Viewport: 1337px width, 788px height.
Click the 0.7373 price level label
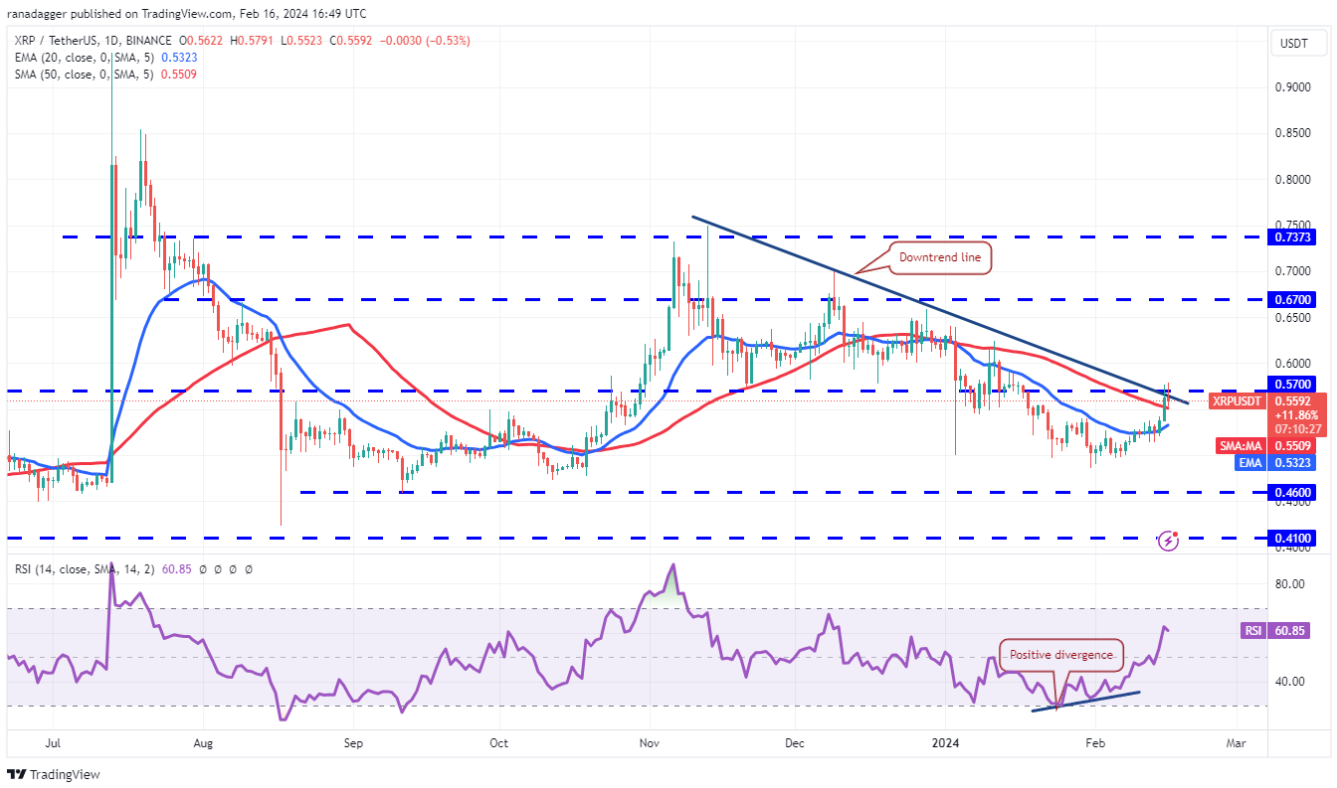tap(1293, 237)
